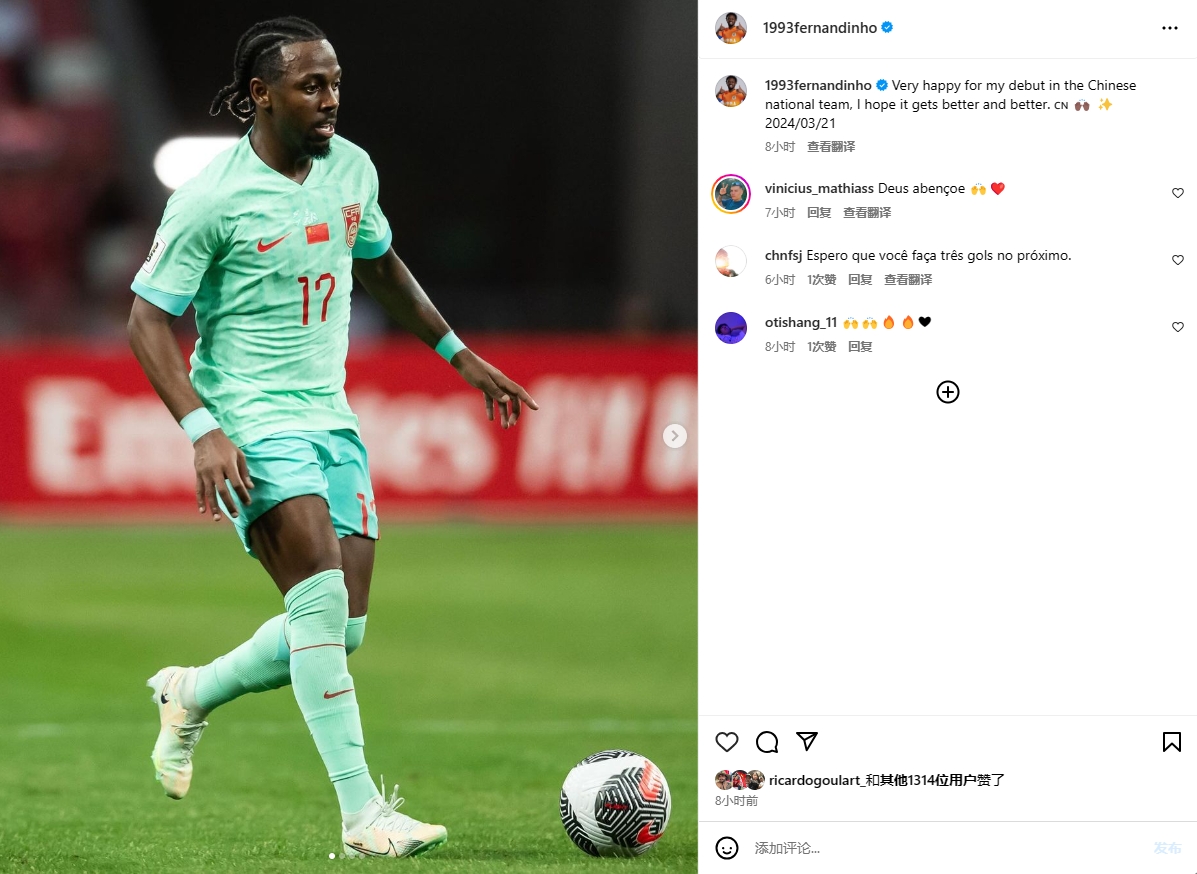Open the three-dot more options menu
This screenshot has height=874, width=1197.
click(1170, 28)
